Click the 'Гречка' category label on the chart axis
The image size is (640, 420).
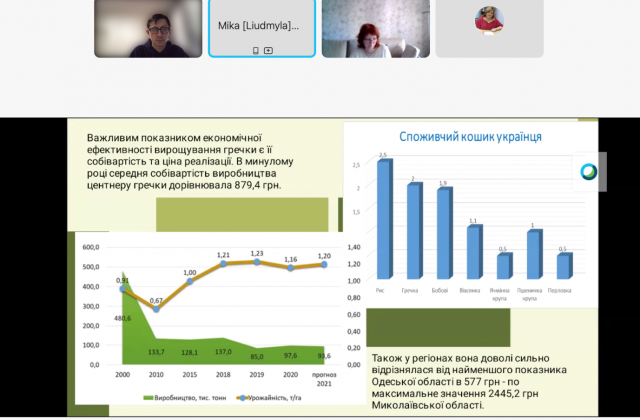coord(410,291)
